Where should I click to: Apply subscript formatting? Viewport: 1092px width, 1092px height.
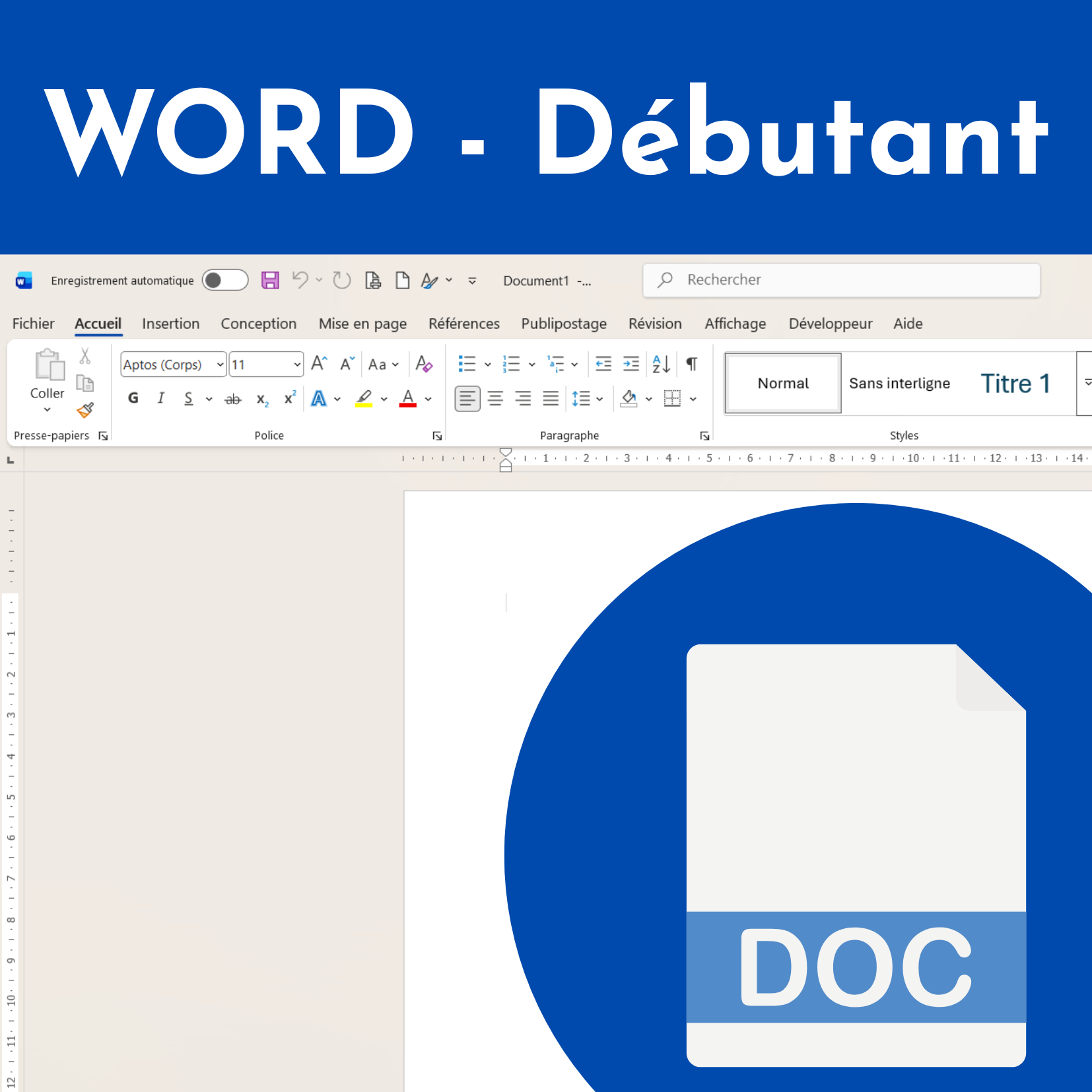point(262,399)
